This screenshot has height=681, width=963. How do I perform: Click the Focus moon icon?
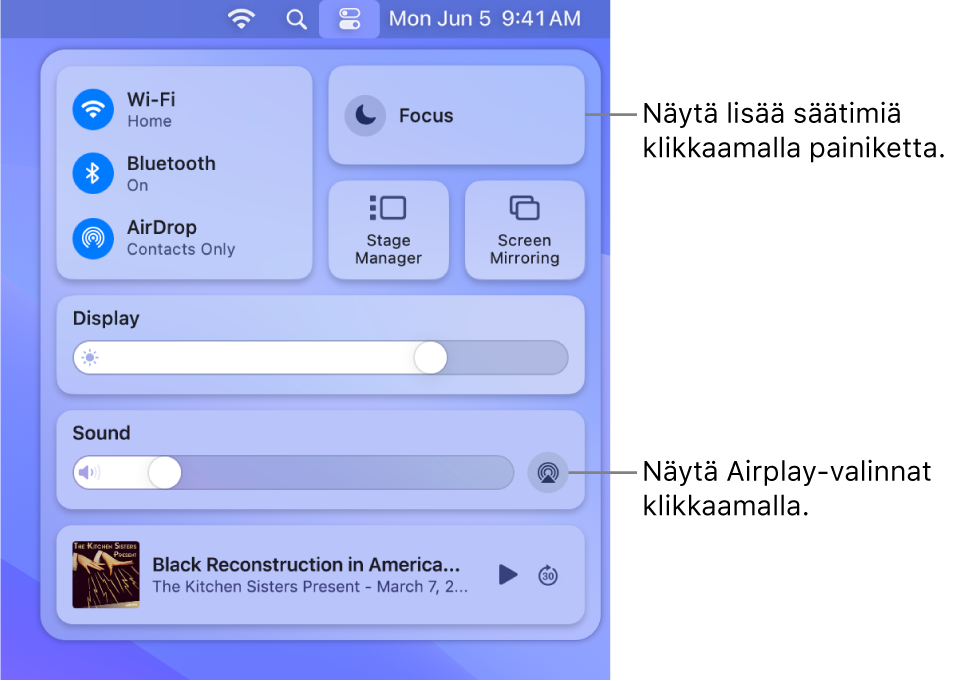coord(366,115)
